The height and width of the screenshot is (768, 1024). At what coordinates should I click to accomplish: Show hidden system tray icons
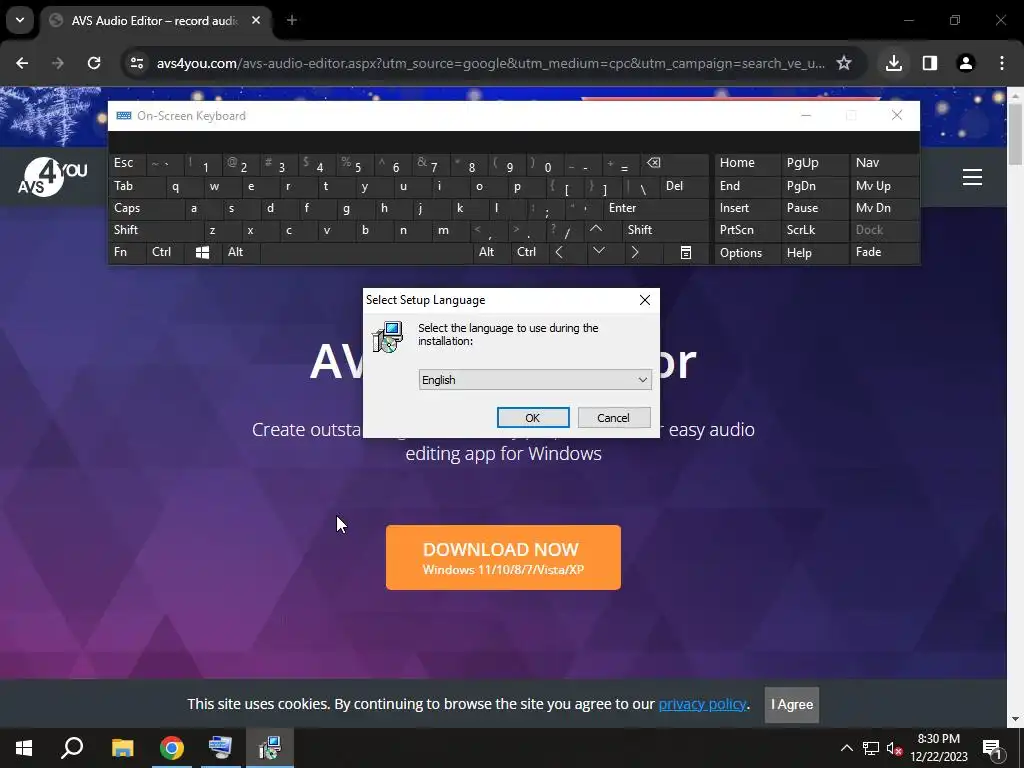[846, 748]
